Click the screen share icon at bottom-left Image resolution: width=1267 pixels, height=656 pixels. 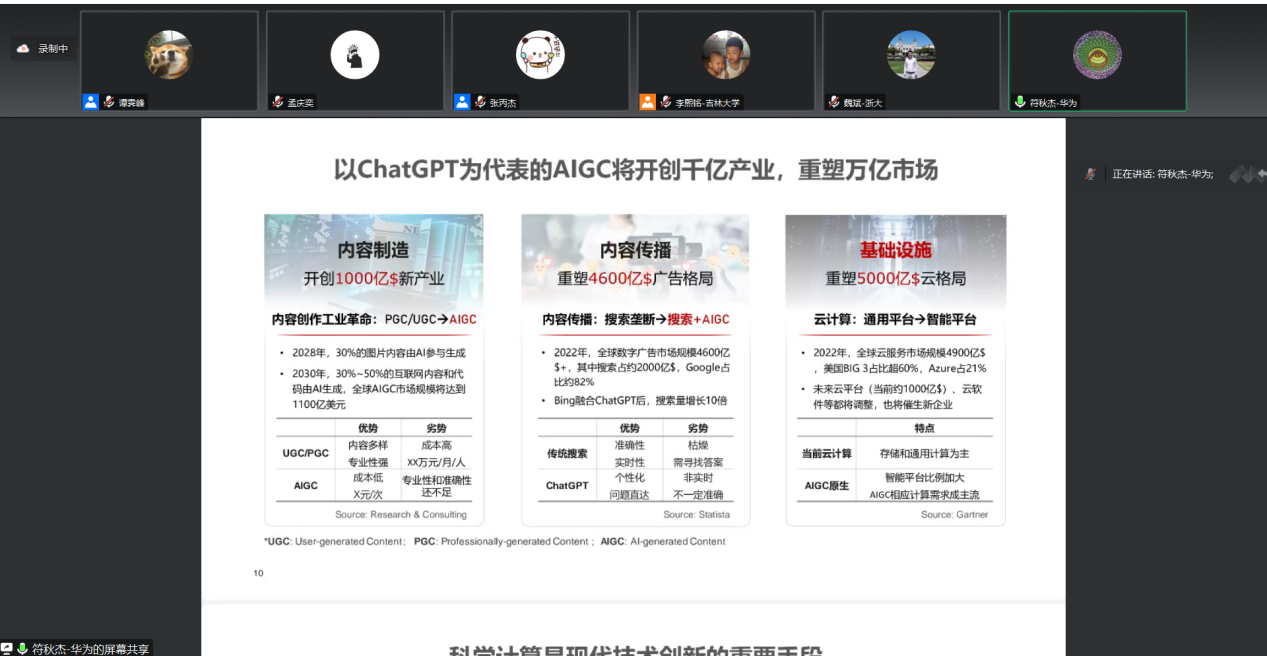[7, 649]
